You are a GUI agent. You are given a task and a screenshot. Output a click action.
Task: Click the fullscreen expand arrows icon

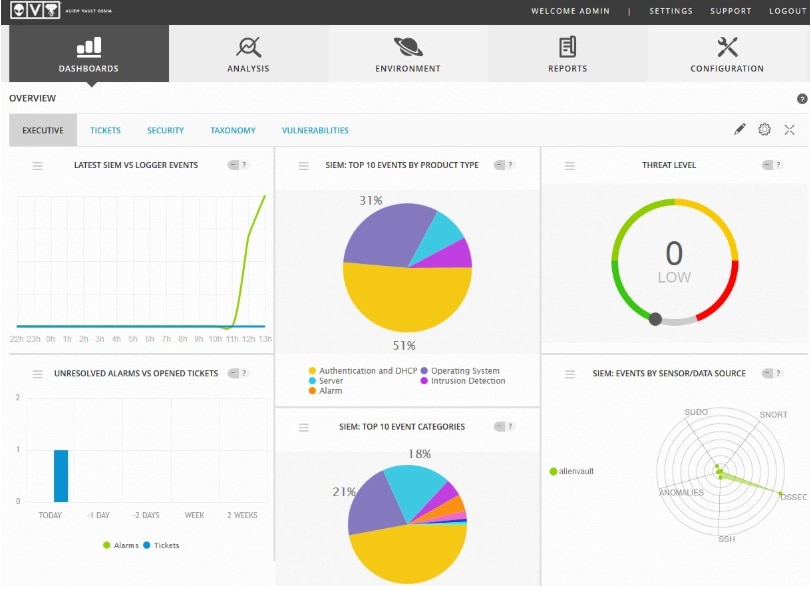(790, 130)
